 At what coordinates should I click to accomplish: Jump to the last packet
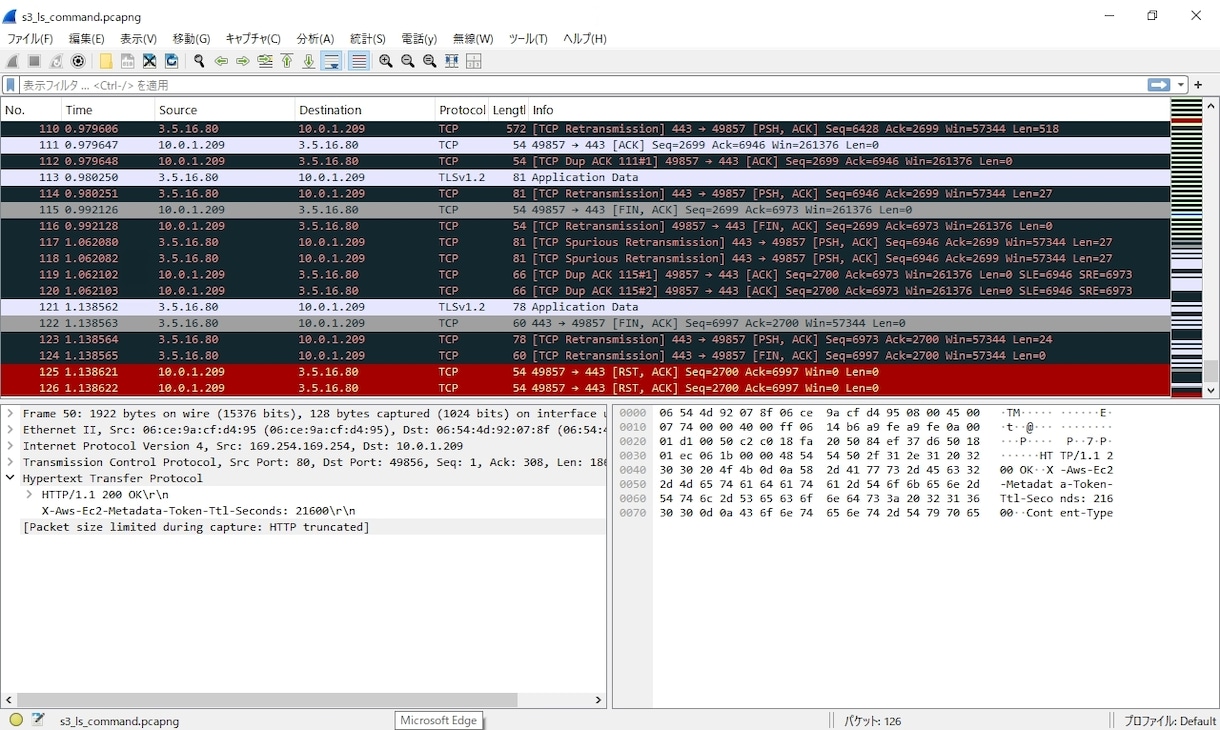click(x=309, y=61)
